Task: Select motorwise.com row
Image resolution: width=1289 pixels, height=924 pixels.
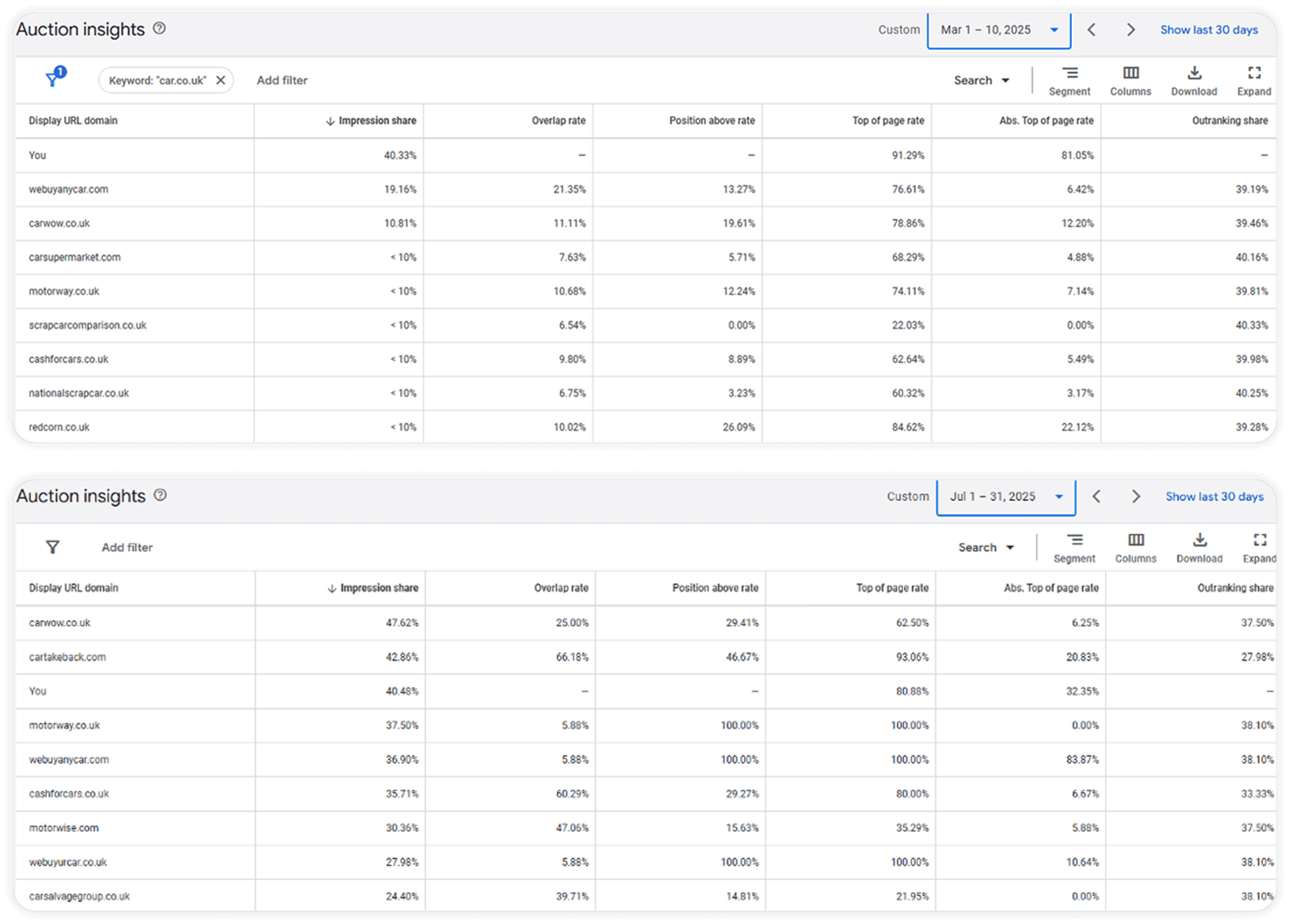Action: point(645,828)
